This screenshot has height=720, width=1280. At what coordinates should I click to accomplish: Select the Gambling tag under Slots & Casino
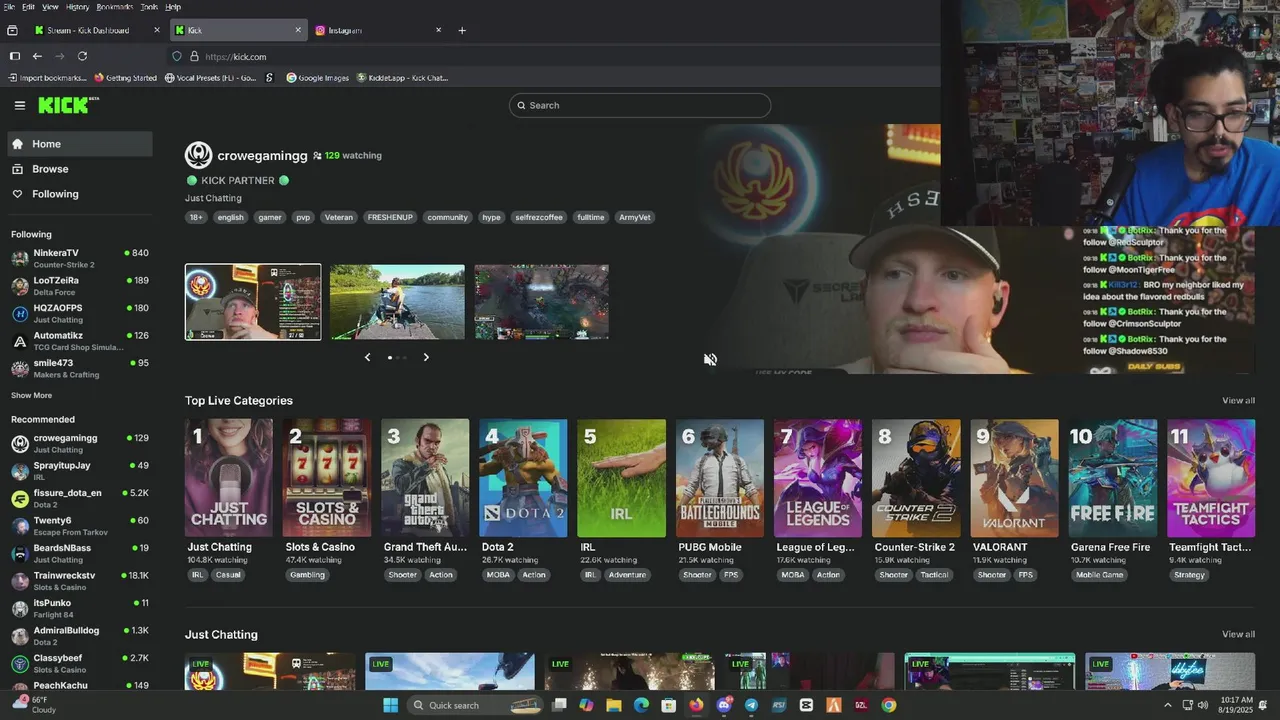(x=308, y=575)
